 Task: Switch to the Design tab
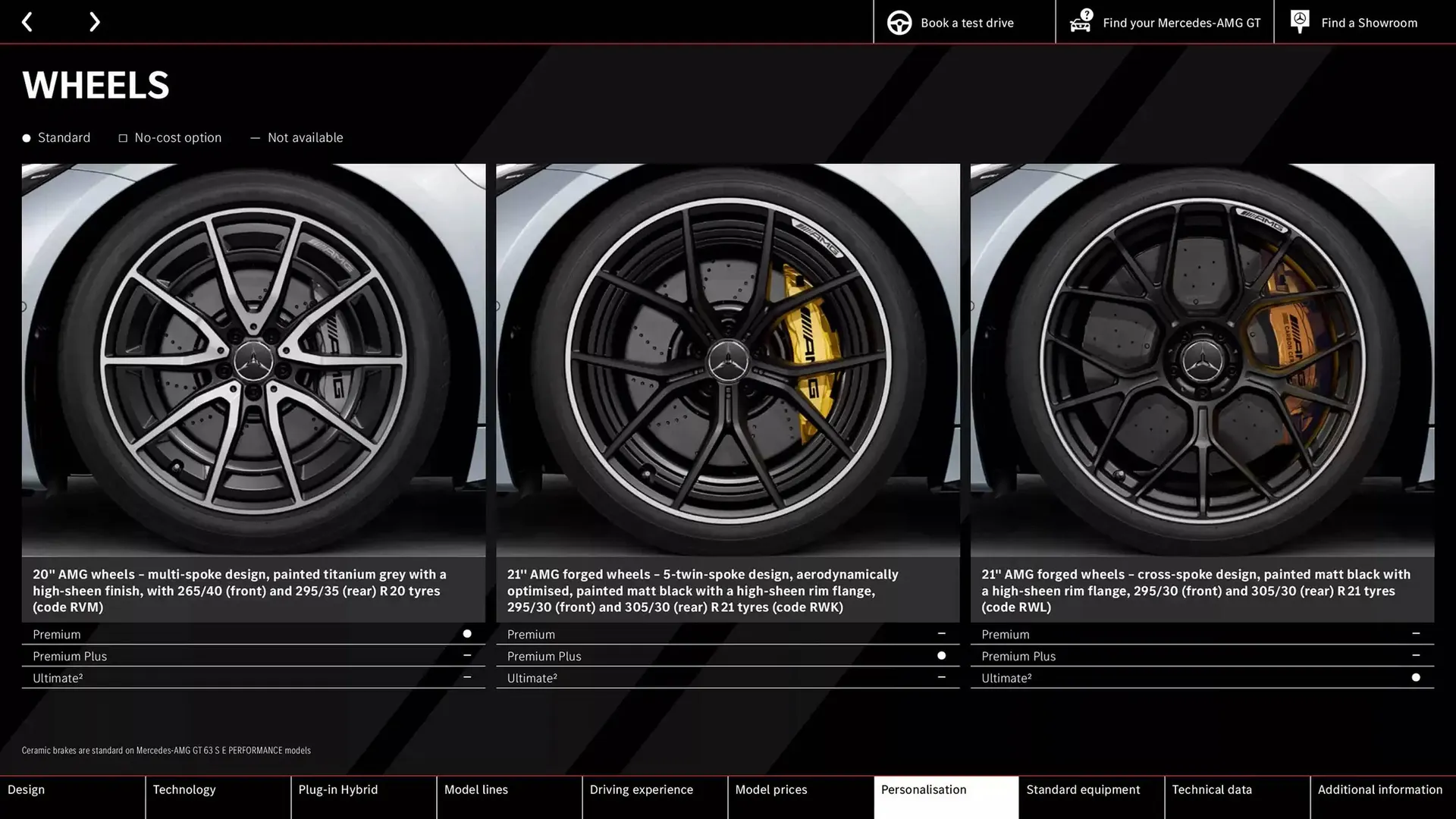click(x=72, y=797)
